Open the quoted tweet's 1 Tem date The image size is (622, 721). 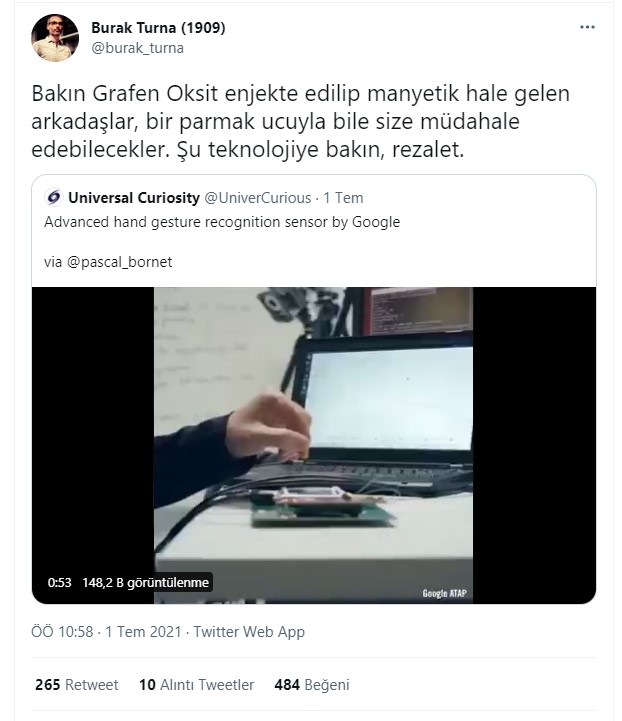pyautogui.click(x=343, y=198)
